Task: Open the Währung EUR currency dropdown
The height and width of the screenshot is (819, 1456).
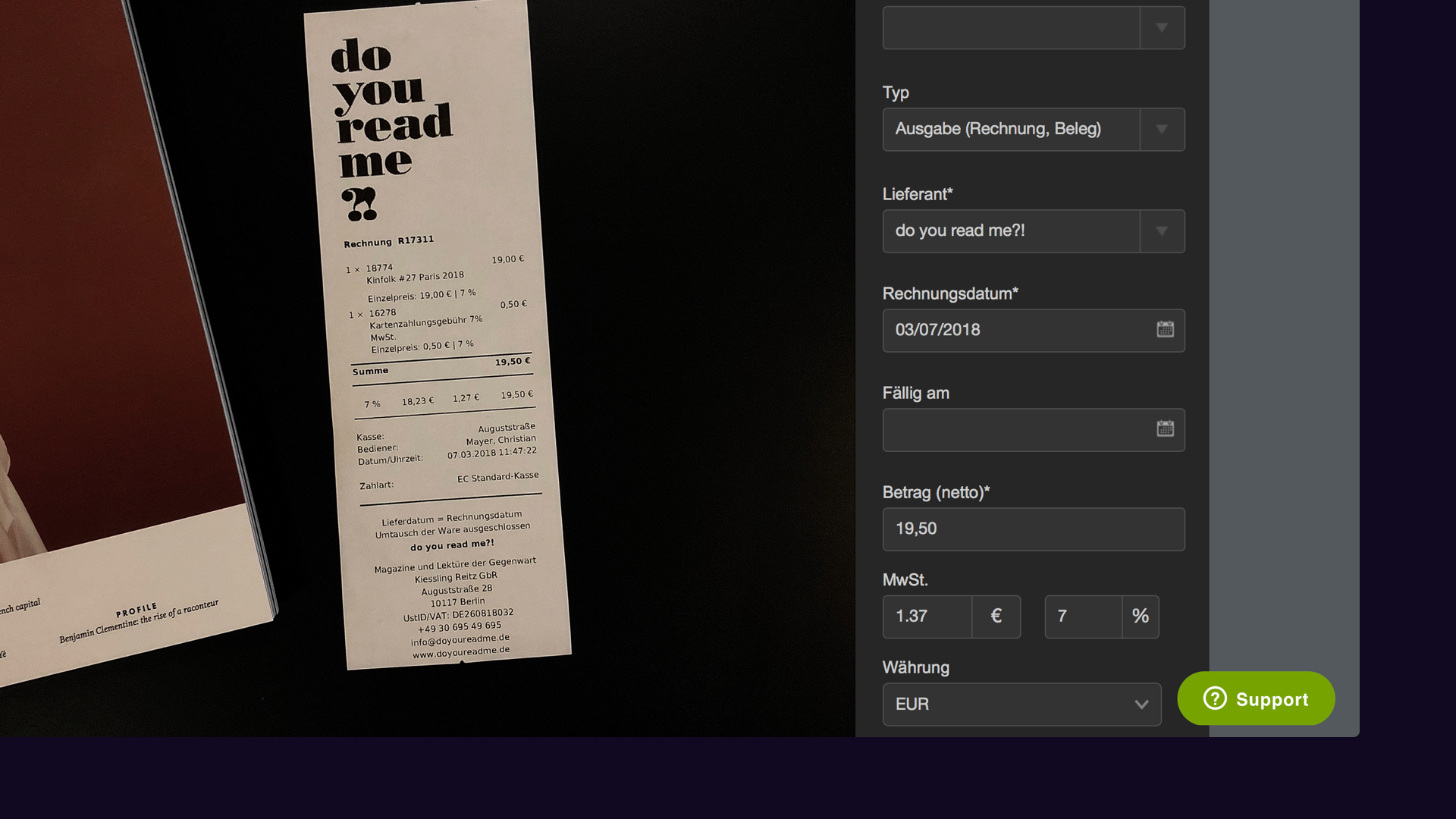Action: (x=1021, y=704)
